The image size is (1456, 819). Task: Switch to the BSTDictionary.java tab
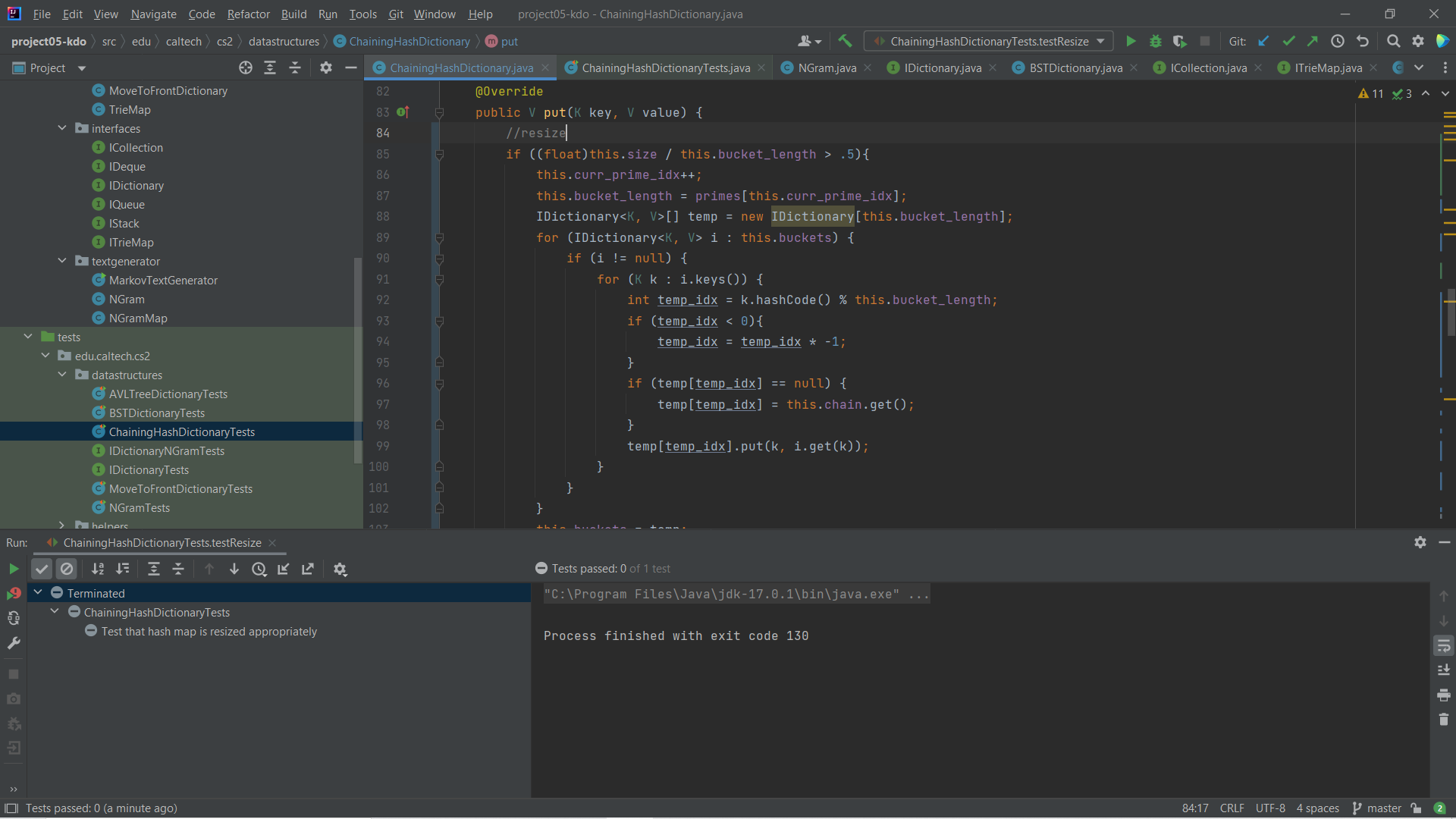1075,67
